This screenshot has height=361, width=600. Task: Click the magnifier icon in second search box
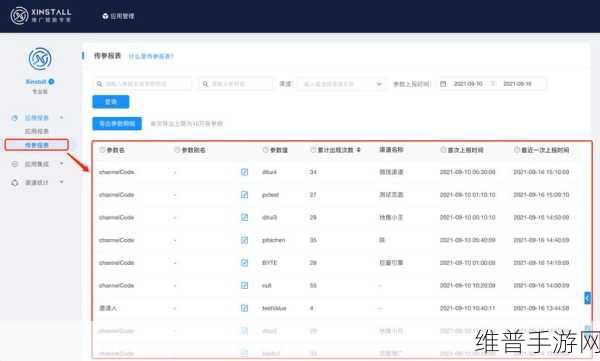(x=205, y=84)
